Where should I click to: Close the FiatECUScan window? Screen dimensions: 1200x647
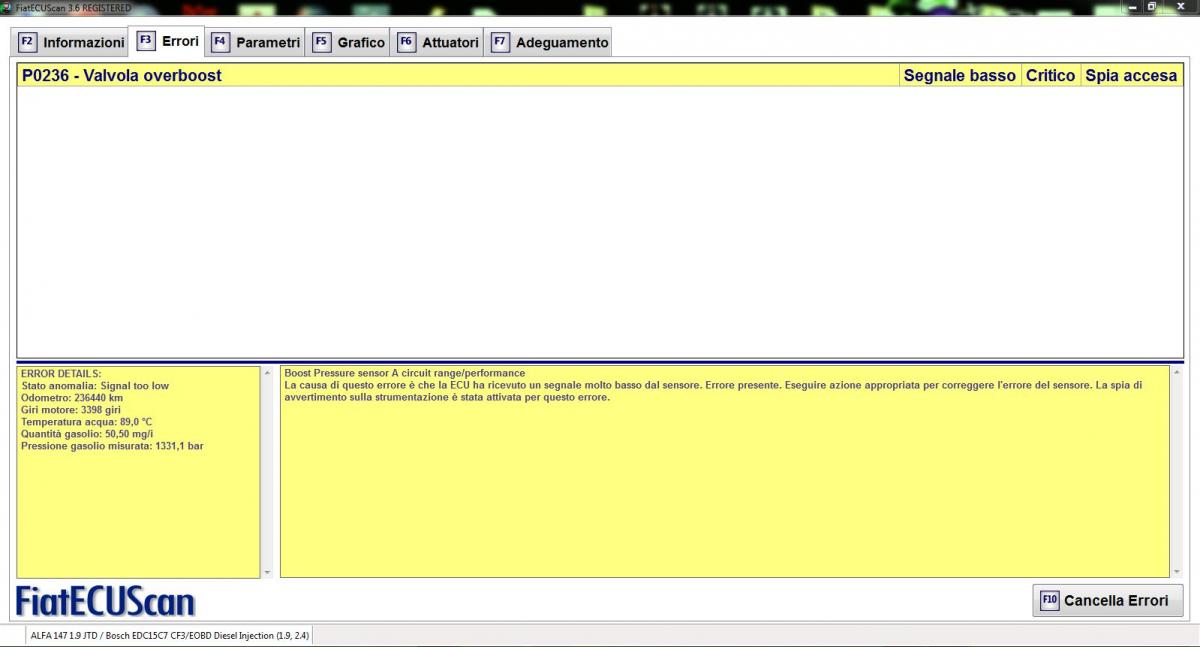(1179, 7)
